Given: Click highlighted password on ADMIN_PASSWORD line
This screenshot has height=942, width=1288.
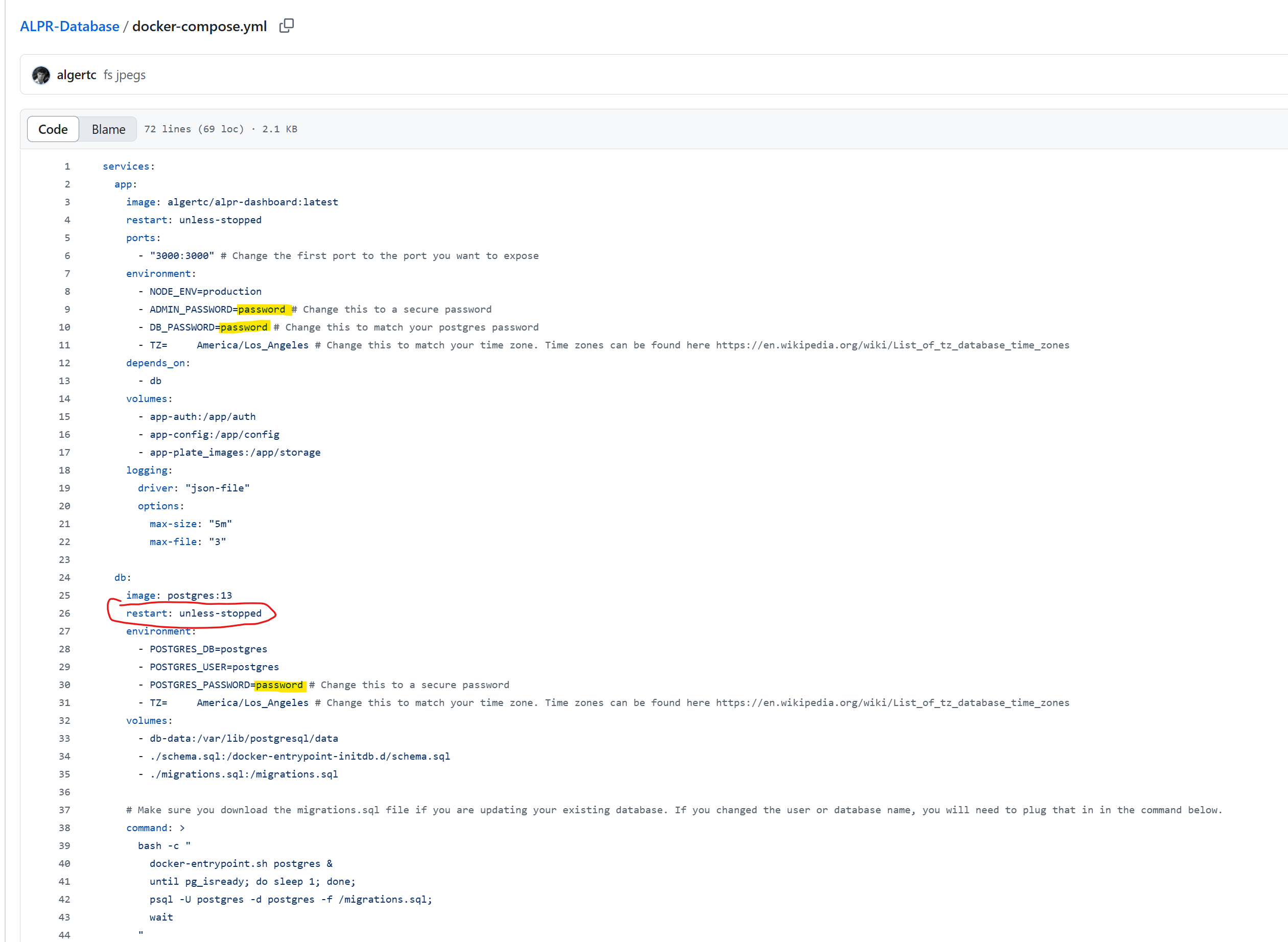Looking at the screenshot, I should (x=262, y=309).
